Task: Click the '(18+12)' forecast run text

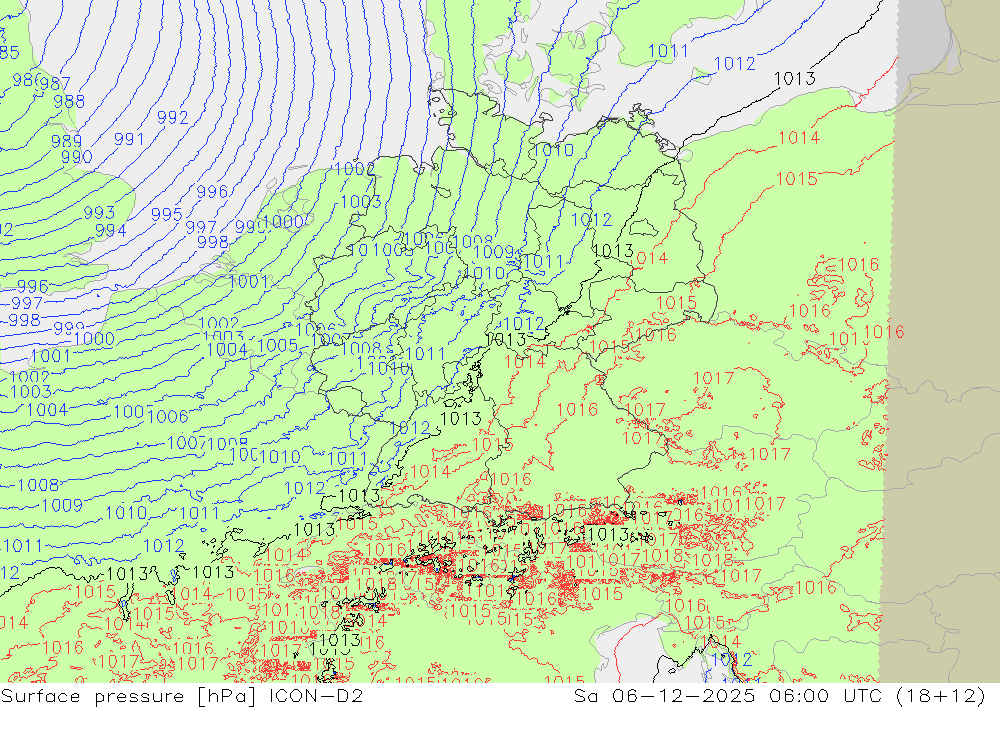Action: coord(941,696)
